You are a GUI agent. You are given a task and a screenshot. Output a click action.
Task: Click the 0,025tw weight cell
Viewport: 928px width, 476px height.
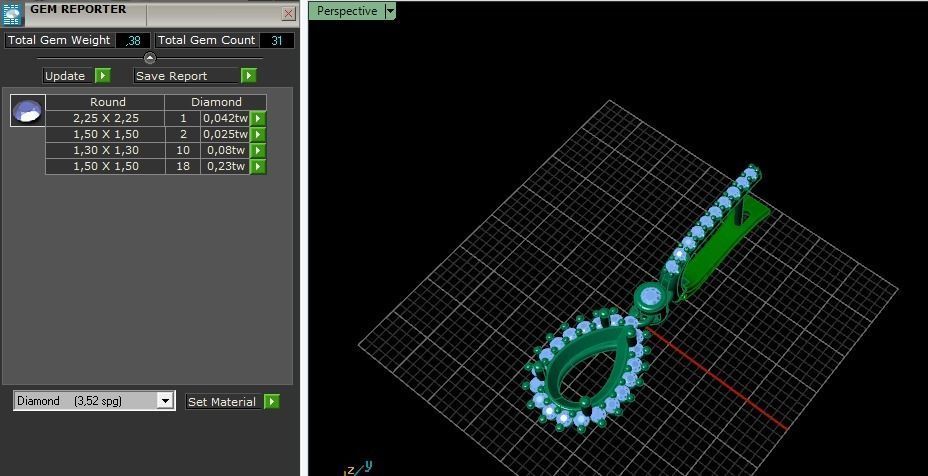(x=225, y=134)
